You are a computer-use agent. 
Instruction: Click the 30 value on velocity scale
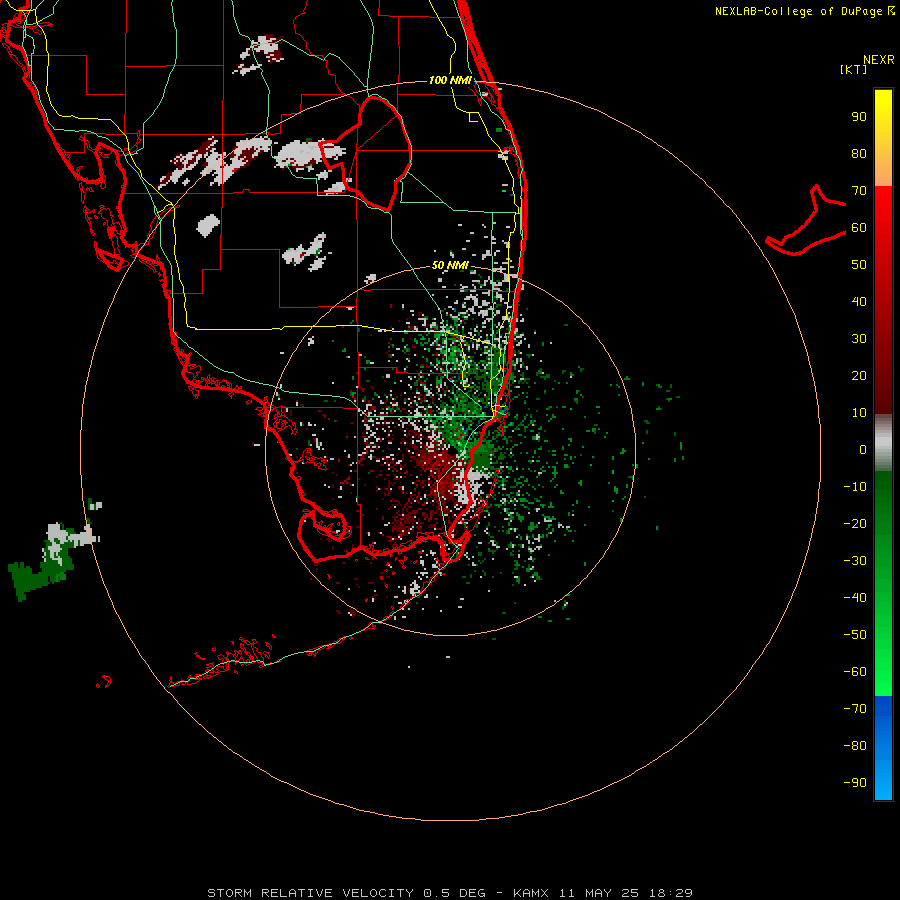[859, 339]
